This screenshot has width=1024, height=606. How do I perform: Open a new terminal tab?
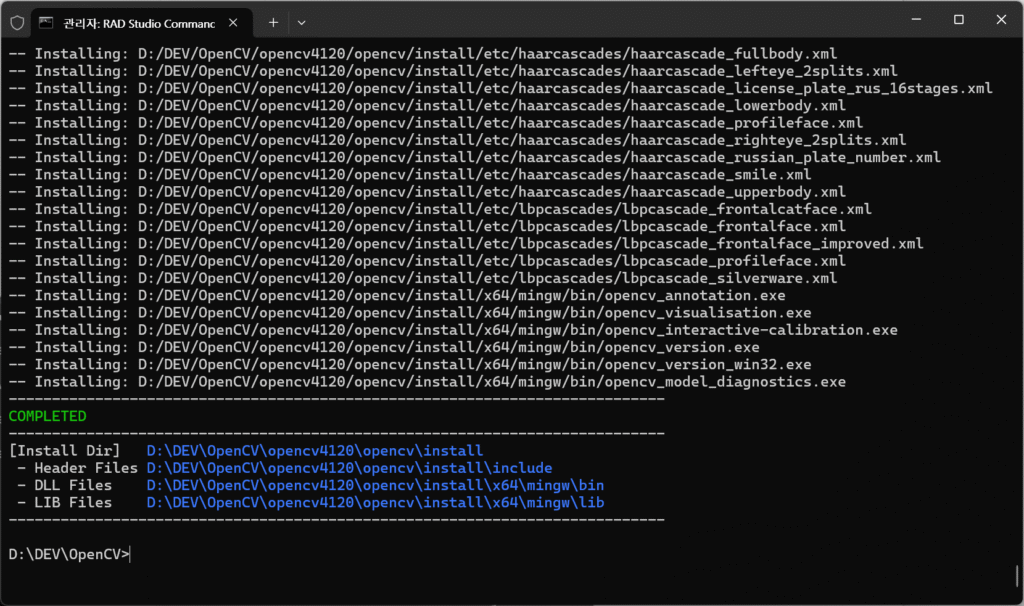273,23
